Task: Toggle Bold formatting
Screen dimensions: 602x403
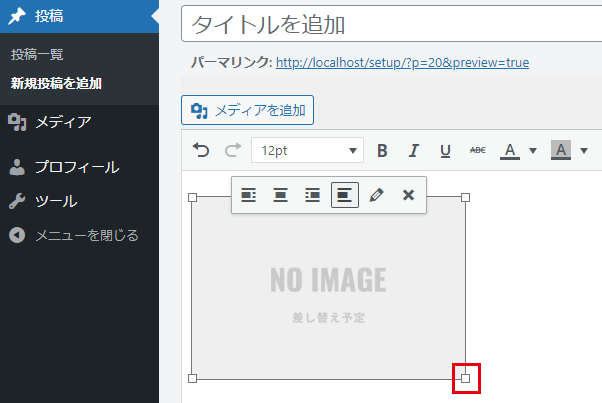Action: [x=382, y=151]
